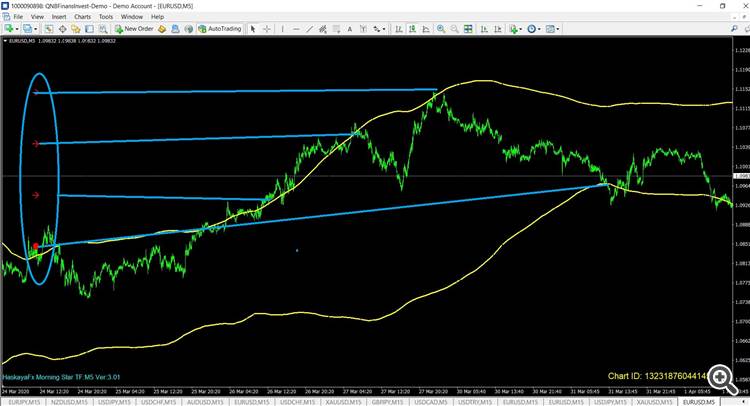Open the Help menu
This screenshot has height=406, width=750.
coord(157,17)
